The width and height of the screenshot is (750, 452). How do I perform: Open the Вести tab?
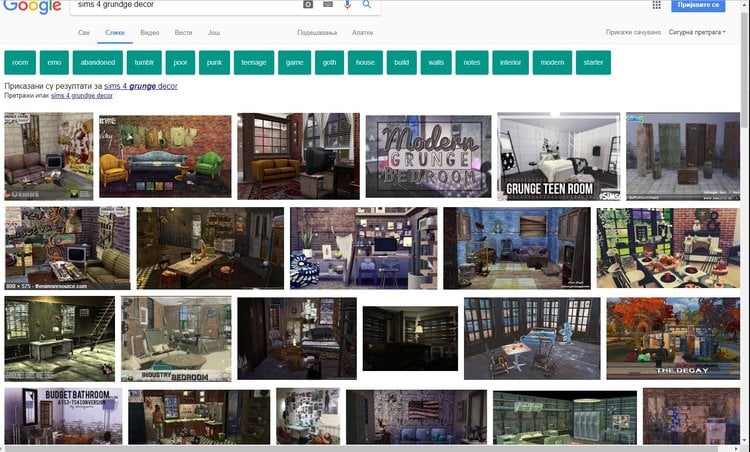[183, 33]
